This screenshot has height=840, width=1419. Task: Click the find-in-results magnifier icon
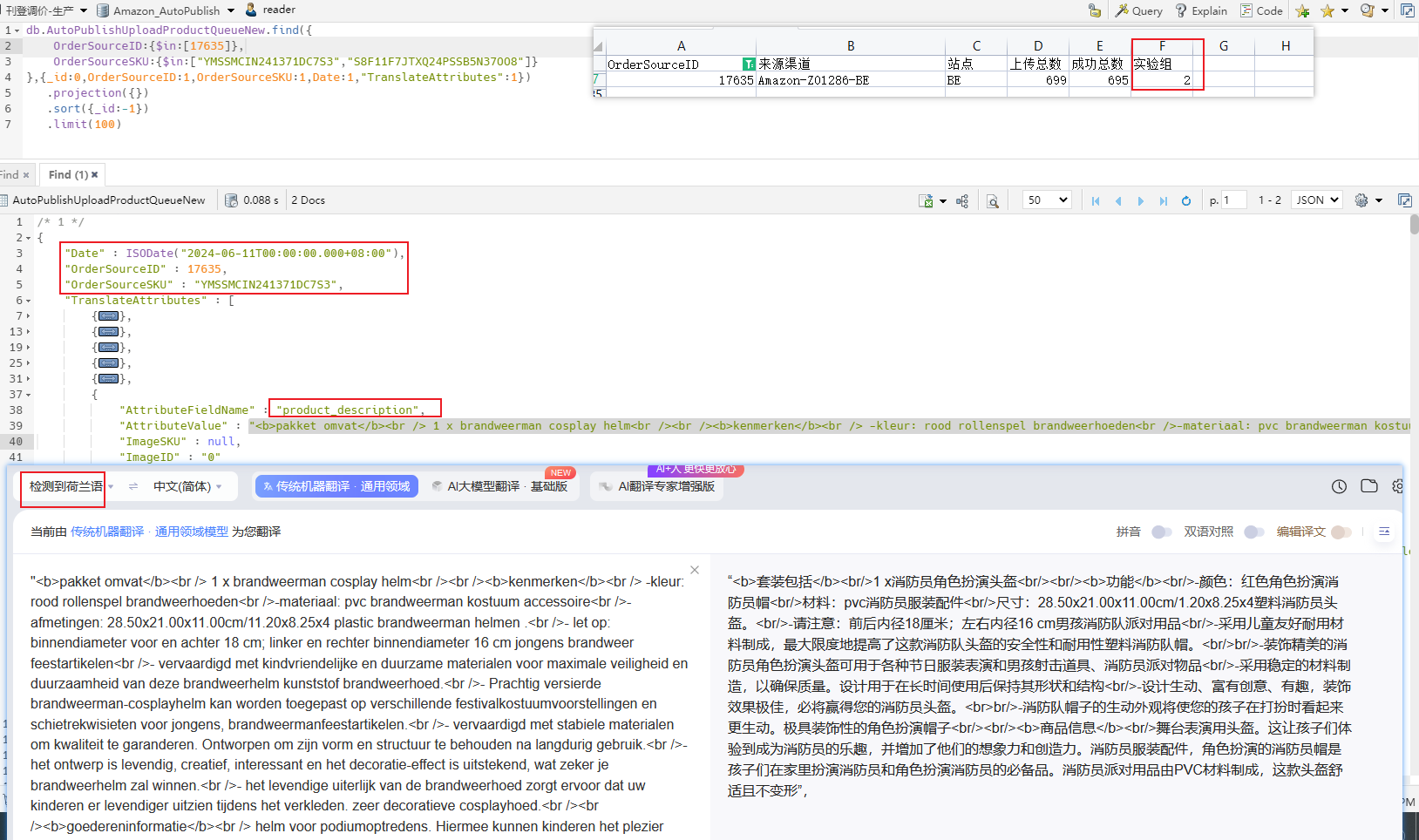(x=992, y=200)
